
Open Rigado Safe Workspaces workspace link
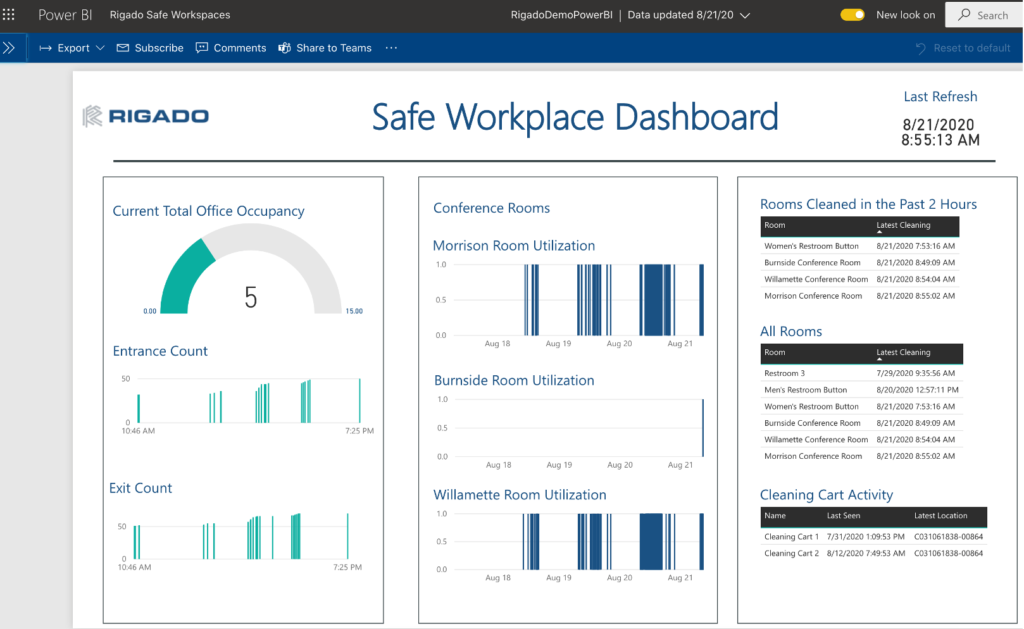(170, 14)
